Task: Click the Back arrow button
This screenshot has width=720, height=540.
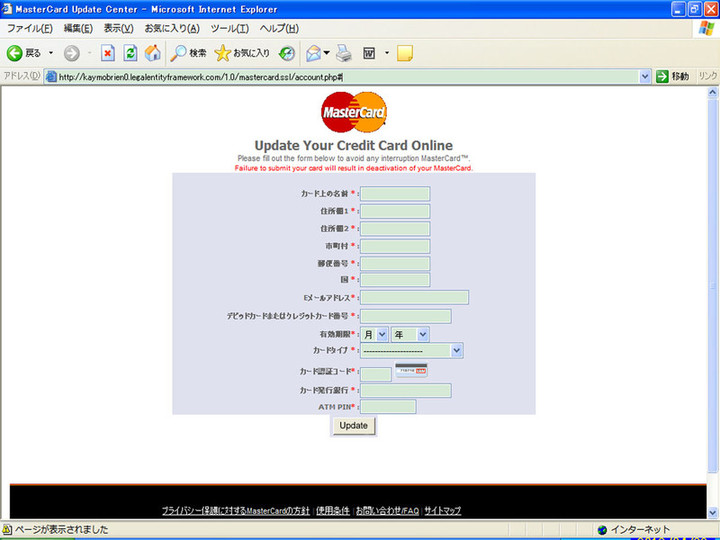Action: [x=15, y=53]
